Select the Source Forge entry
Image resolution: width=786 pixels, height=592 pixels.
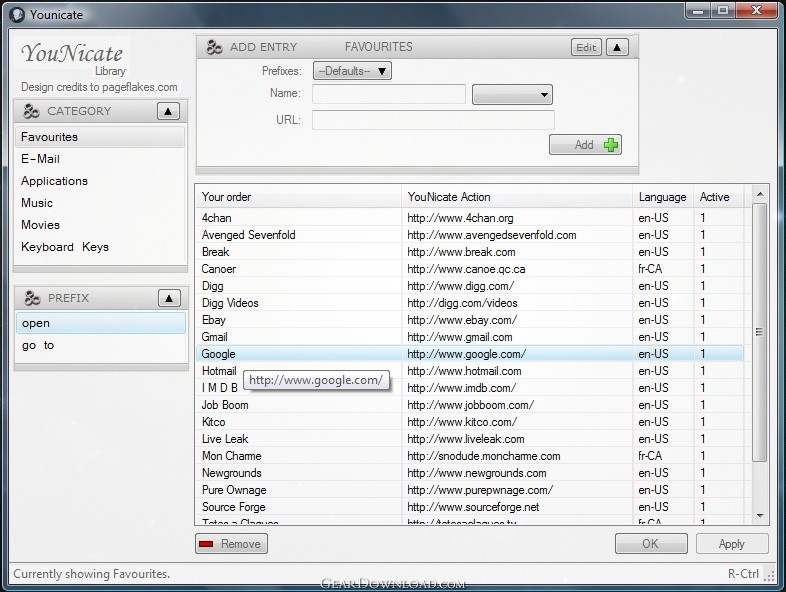coord(470,507)
